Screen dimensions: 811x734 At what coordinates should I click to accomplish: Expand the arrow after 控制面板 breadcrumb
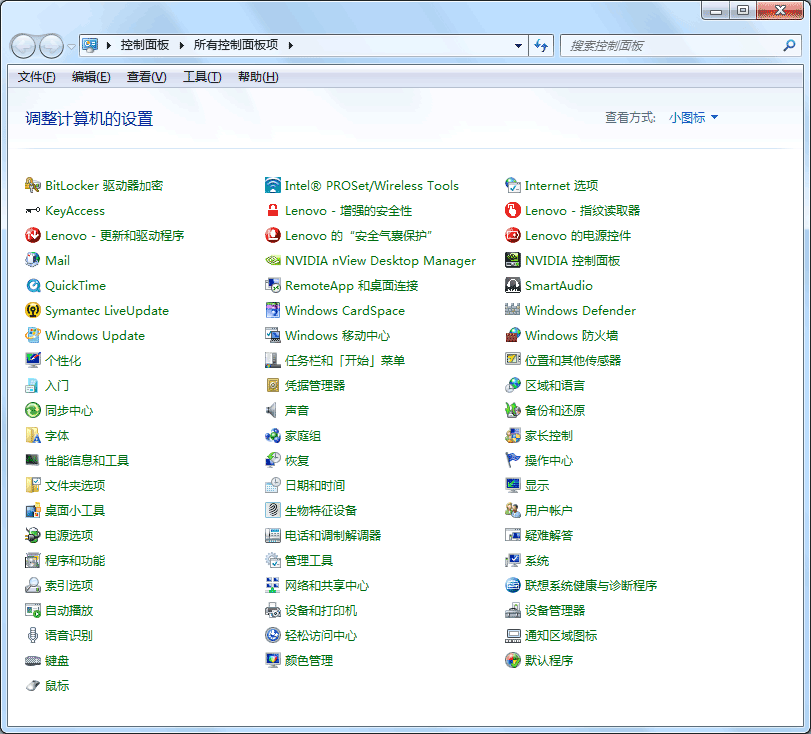coord(182,46)
